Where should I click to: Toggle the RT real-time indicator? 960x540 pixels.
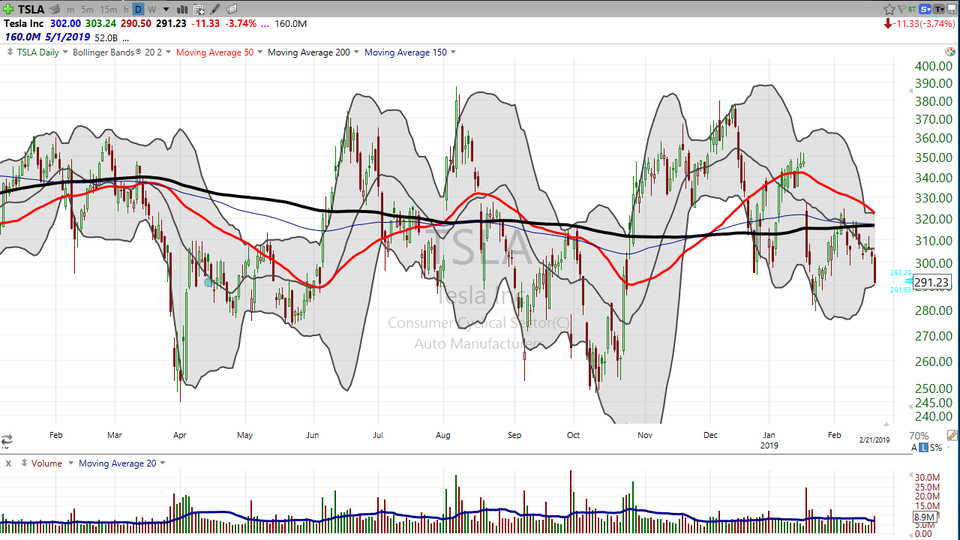click(912, 9)
